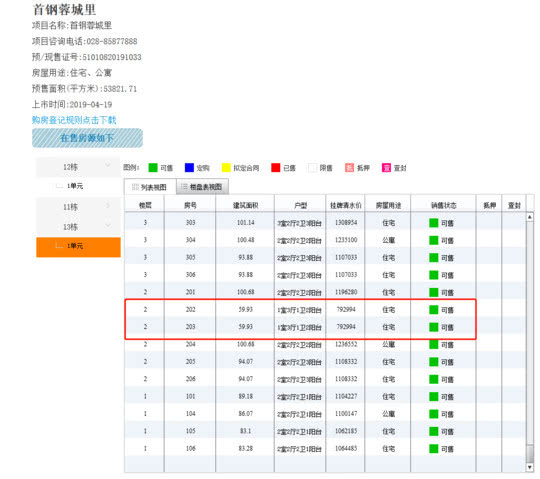The image size is (540, 479).
Task: Switch to 列表视图 tab
Action: point(150,187)
